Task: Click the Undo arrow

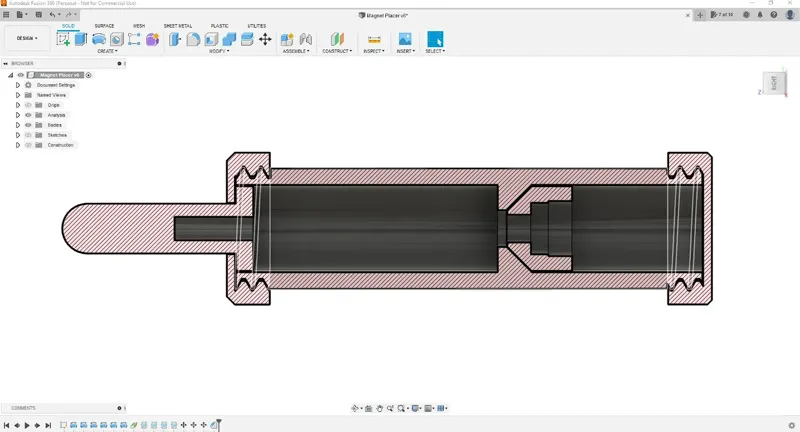Action: [52, 15]
